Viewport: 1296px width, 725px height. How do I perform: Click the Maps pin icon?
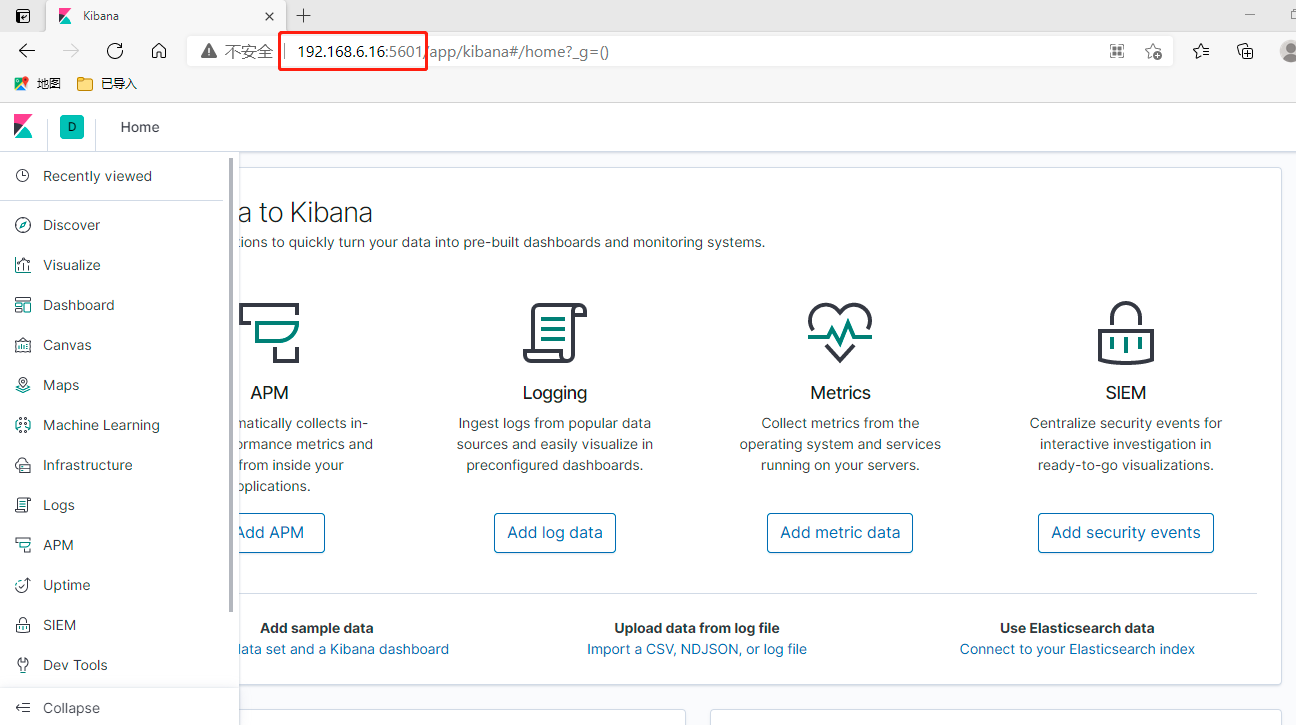point(23,385)
